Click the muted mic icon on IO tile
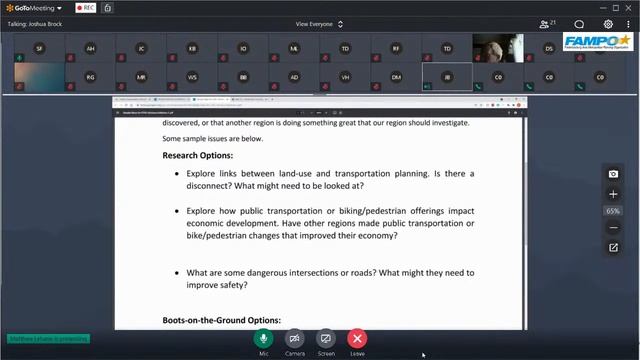 pyautogui.click(x=223, y=58)
